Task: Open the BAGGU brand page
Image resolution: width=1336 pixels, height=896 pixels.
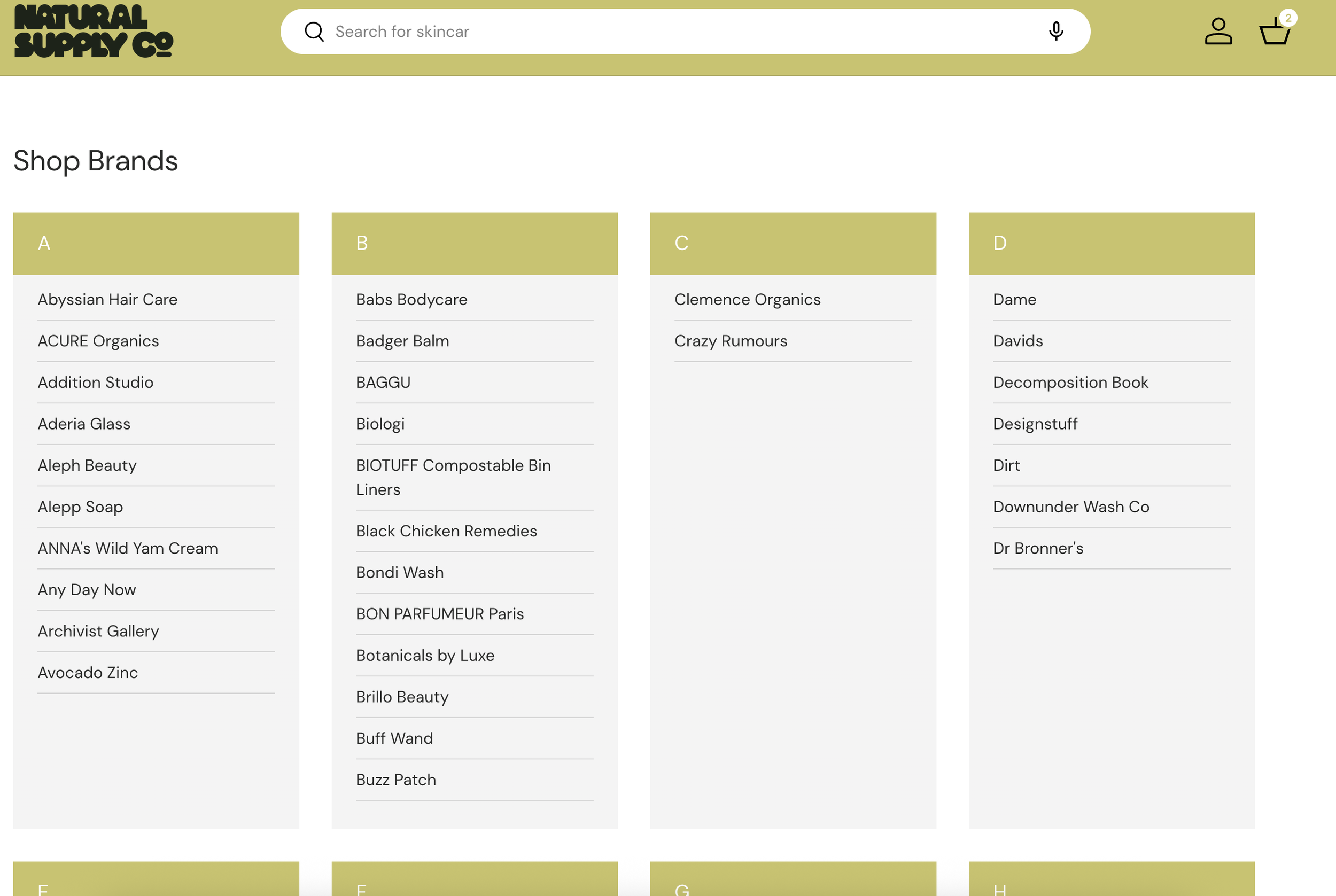Action: point(383,383)
